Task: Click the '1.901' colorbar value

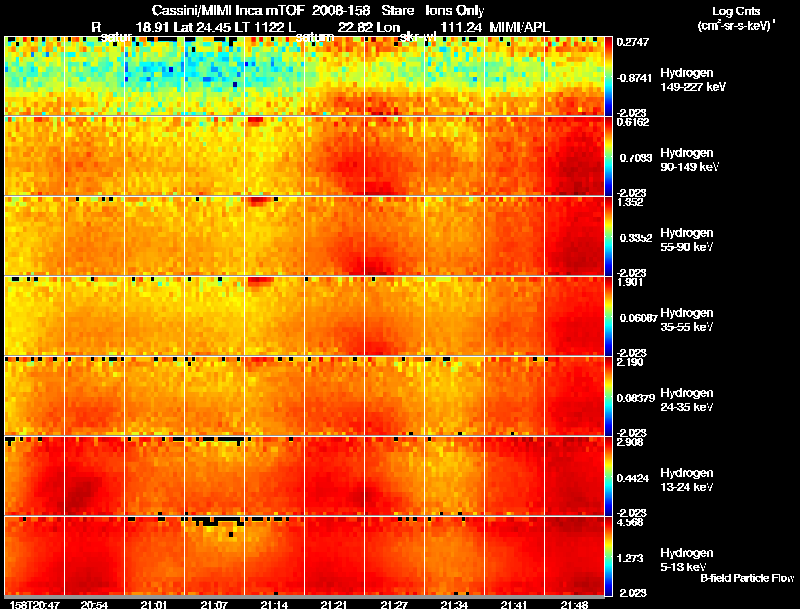Action: pyautogui.click(x=630, y=282)
